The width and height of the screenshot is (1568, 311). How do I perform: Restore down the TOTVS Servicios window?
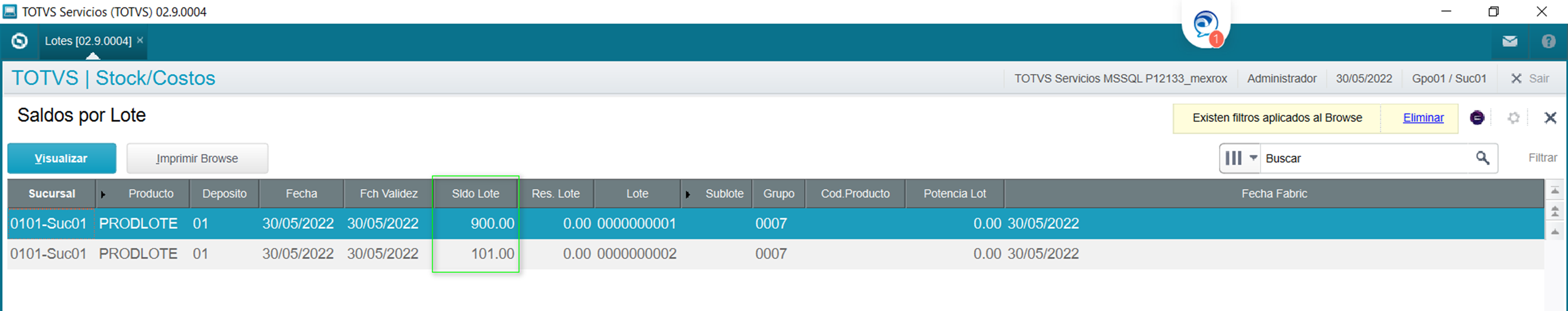(x=1493, y=11)
